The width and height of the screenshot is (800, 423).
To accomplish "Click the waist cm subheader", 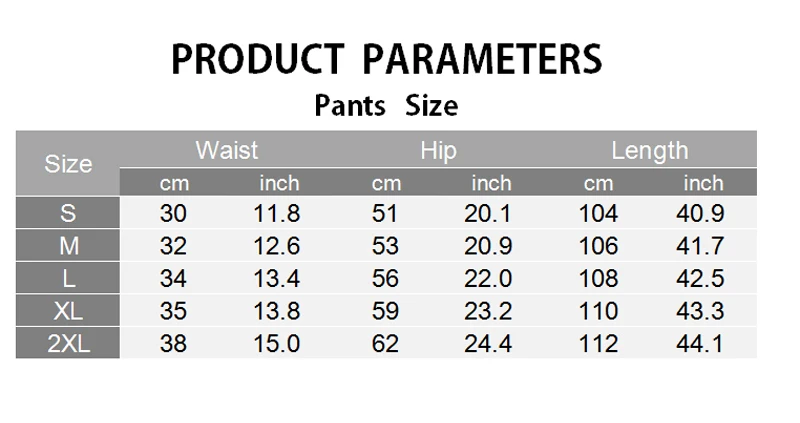I will click(x=174, y=183).
